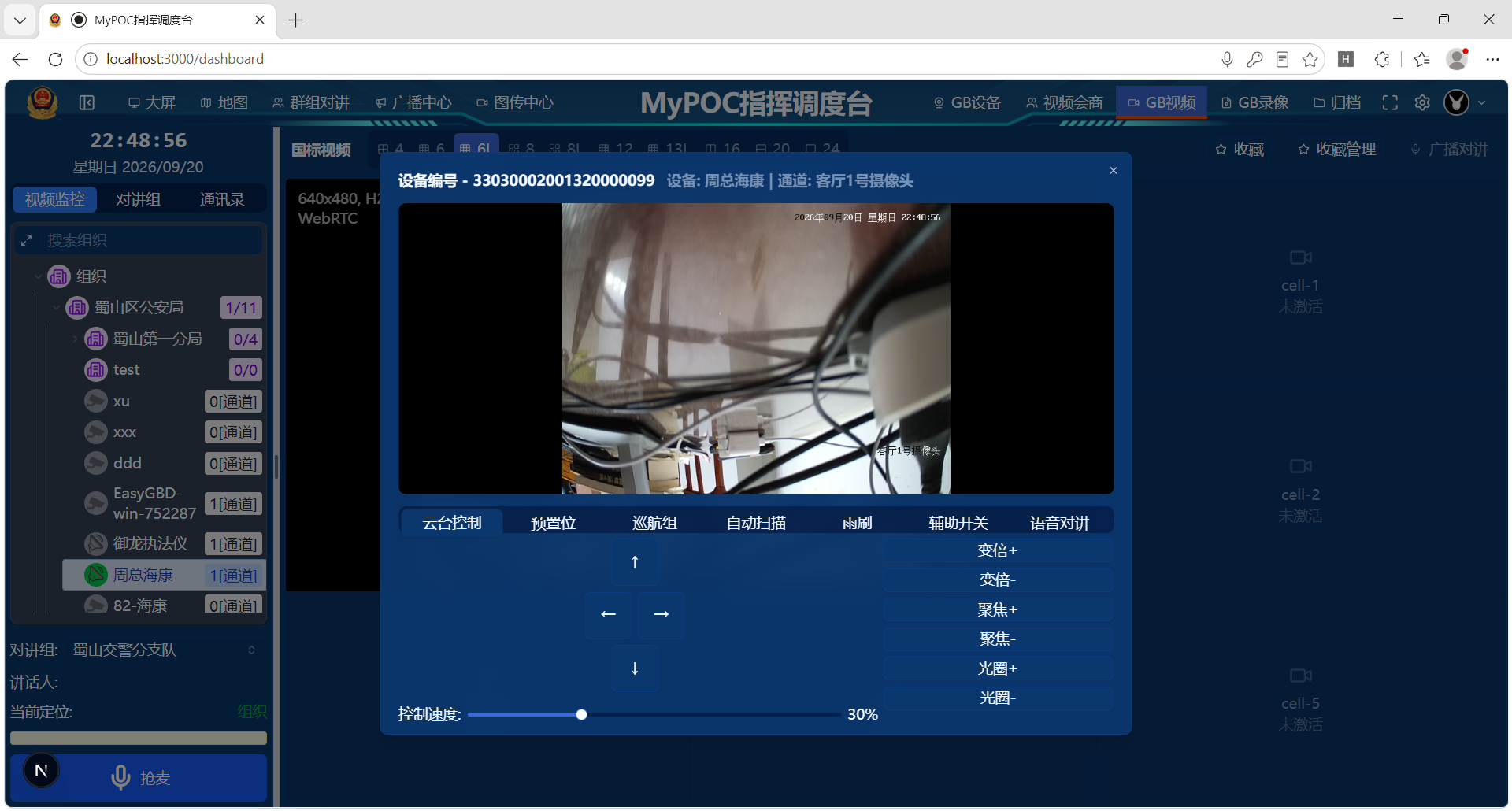Open the 地图 menu item
This screenshot has height=811, width=1512.
[224, 102]
